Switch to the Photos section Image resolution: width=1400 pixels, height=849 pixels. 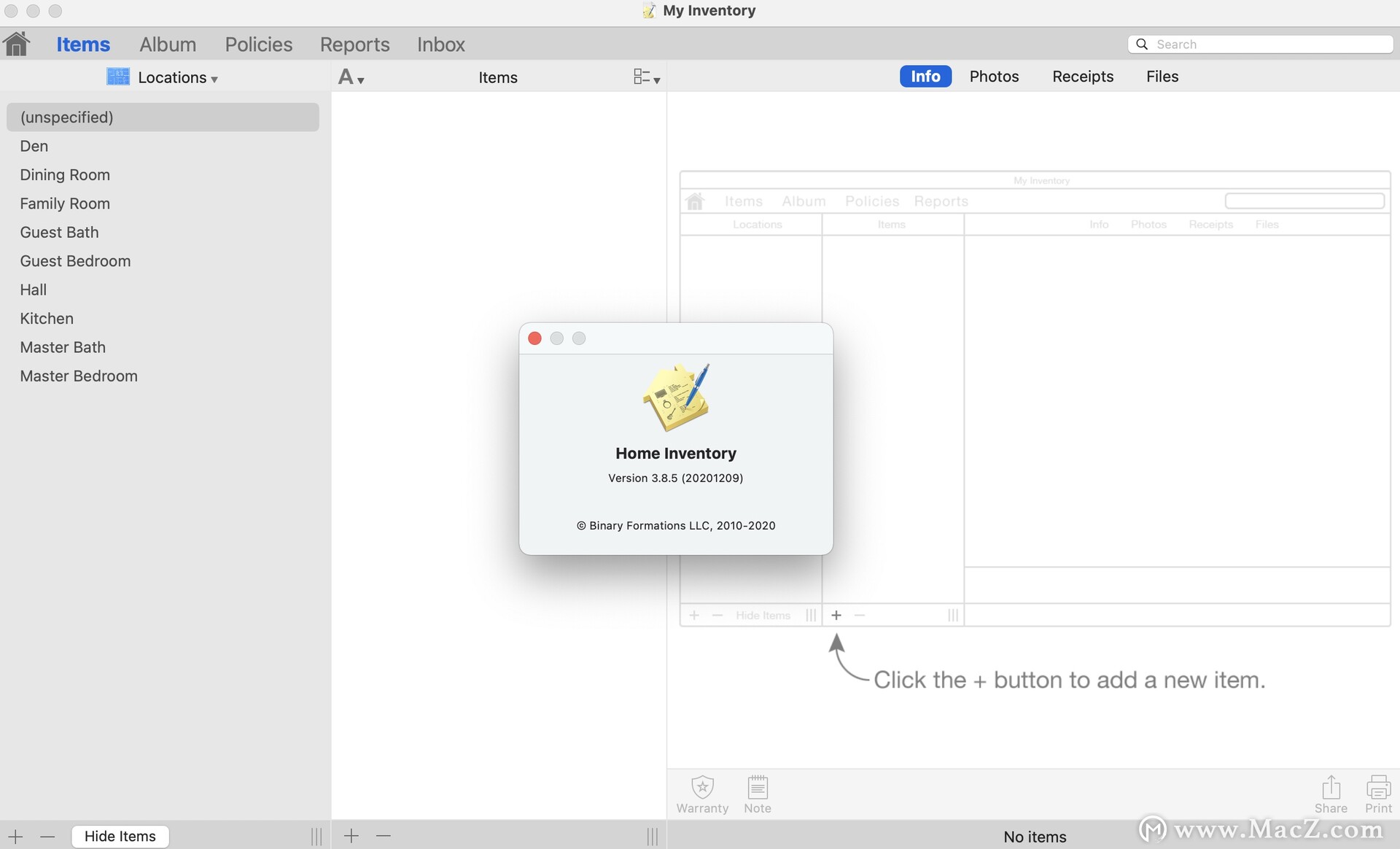[994, 77]
